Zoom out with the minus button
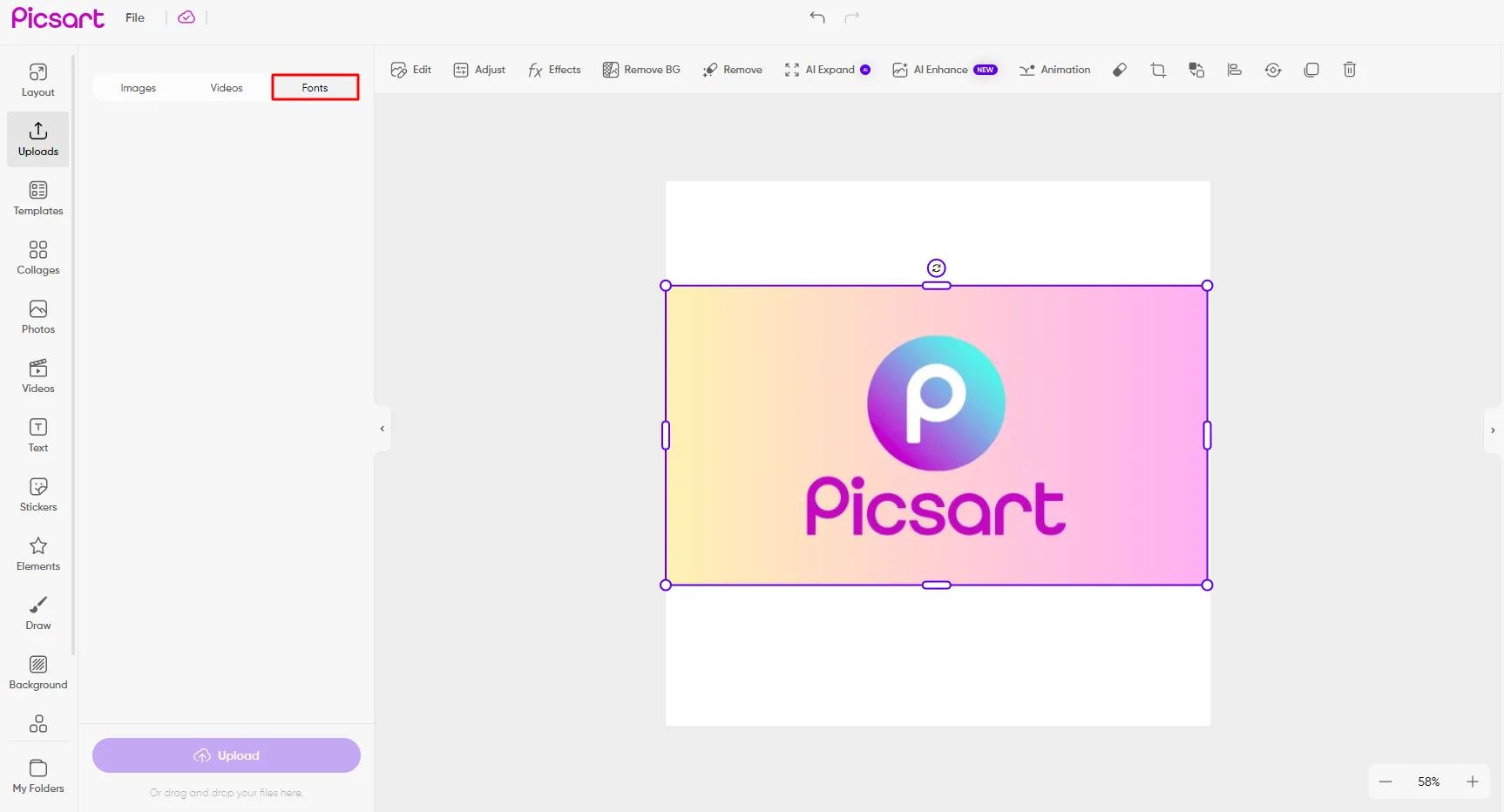 click(x=1385, y=782)
